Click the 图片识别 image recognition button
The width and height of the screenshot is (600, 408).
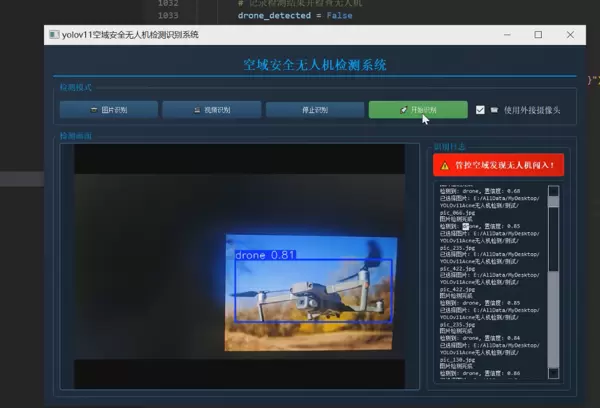(x=108, y=109)
